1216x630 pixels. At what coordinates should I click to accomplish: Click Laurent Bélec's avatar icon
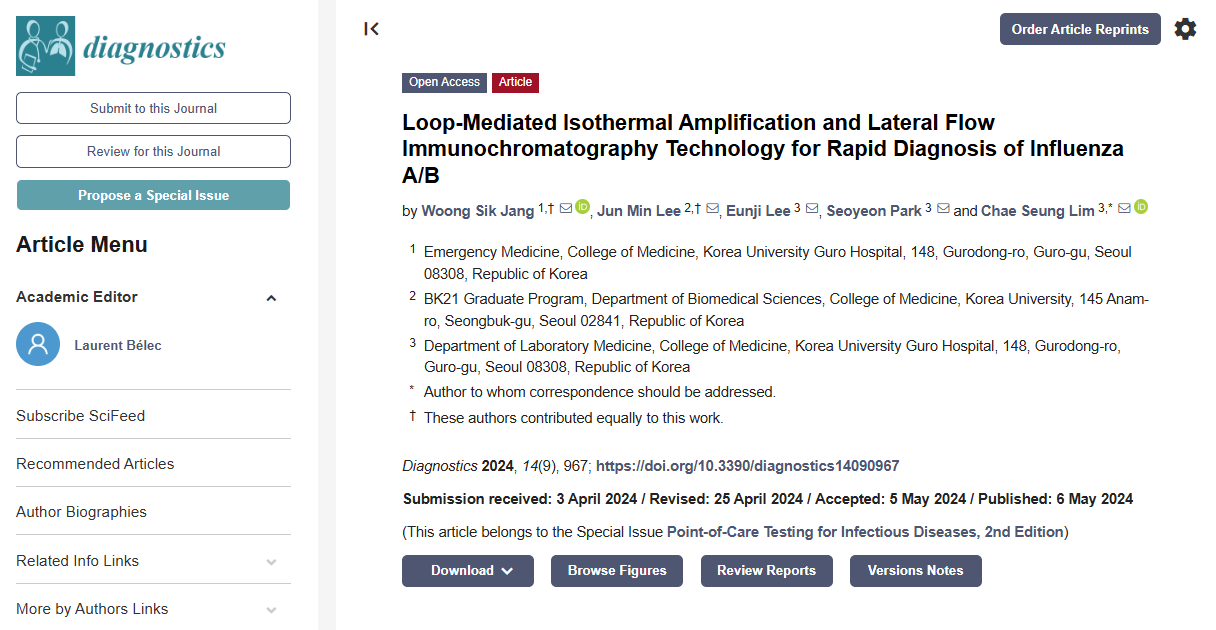coord(38,345)
